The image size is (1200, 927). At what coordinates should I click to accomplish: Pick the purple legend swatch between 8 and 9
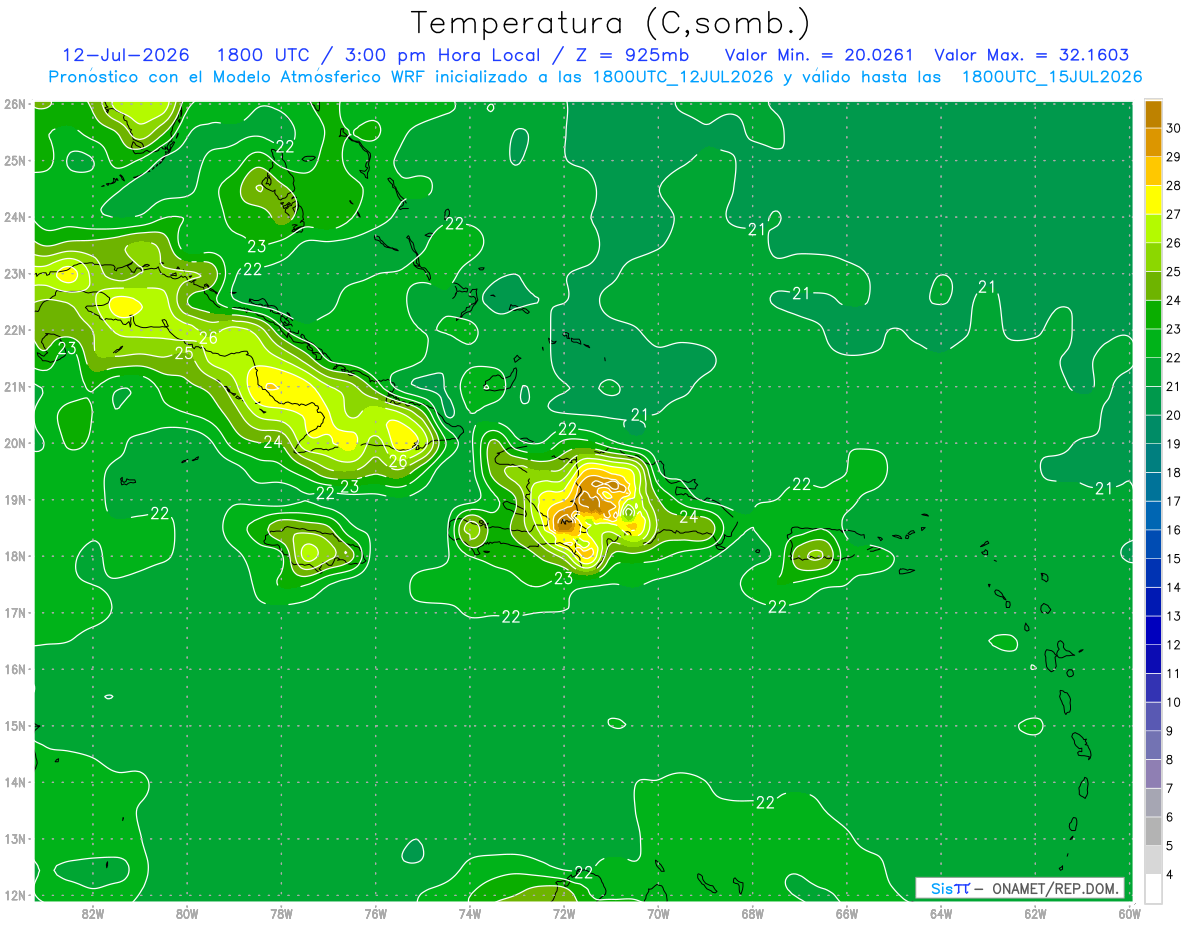point(1153,745)
